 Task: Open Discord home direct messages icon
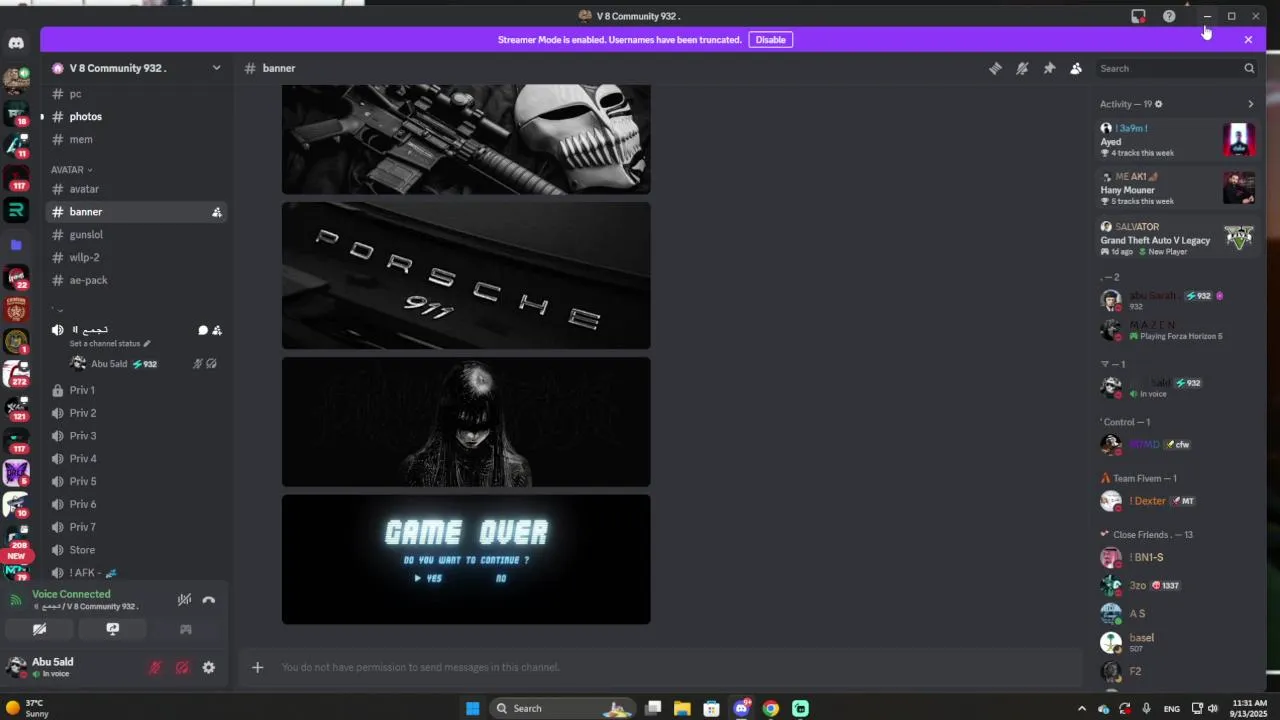(16, 43)
